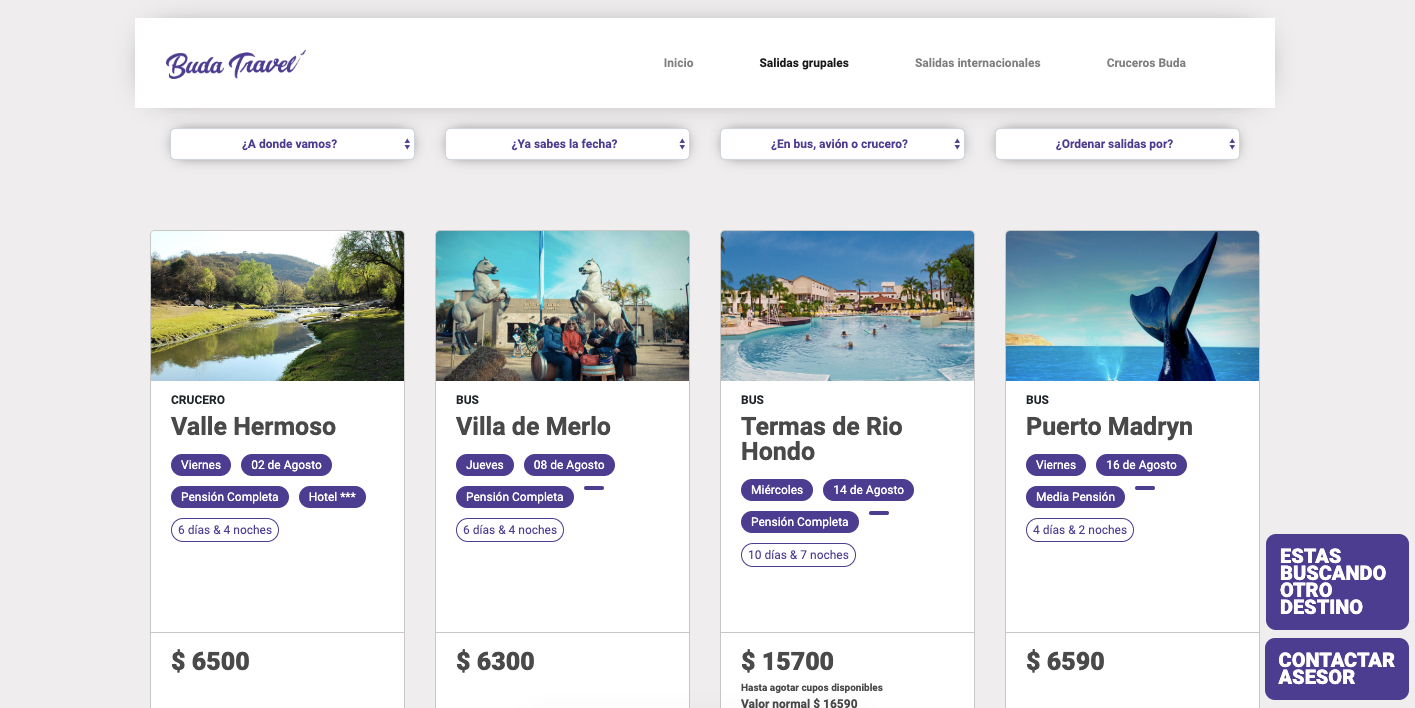
Task: Click the Media Pensión tag
Action: click(1076, 497)
